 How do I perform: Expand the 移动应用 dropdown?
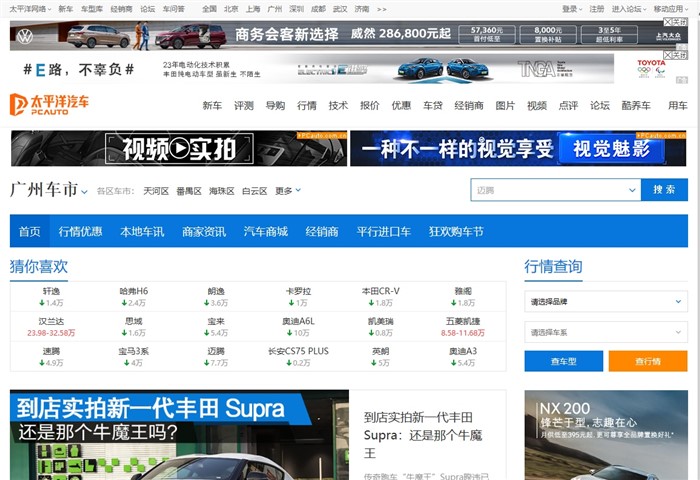(671, 9)
